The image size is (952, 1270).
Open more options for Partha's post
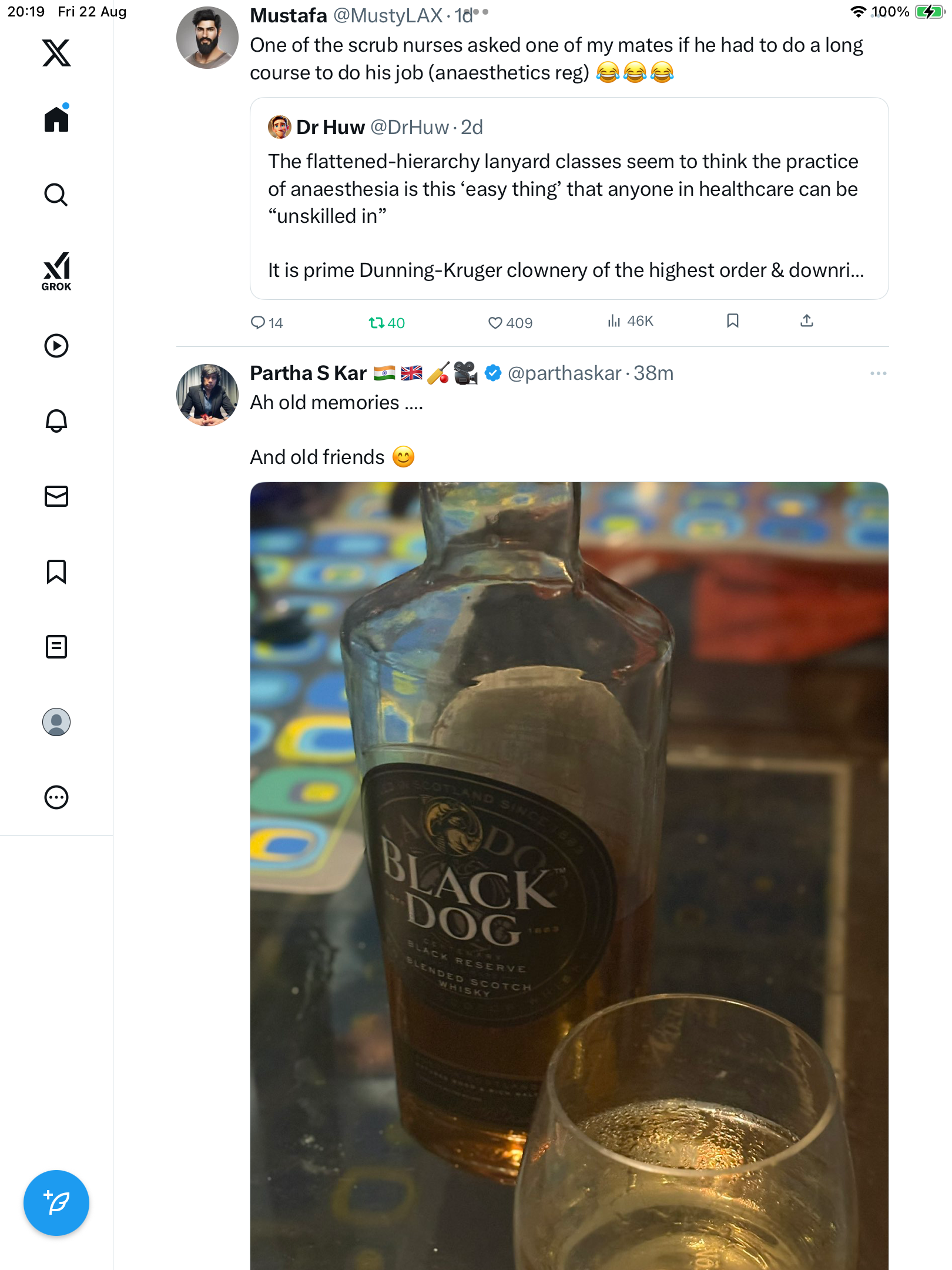[878, 373]
